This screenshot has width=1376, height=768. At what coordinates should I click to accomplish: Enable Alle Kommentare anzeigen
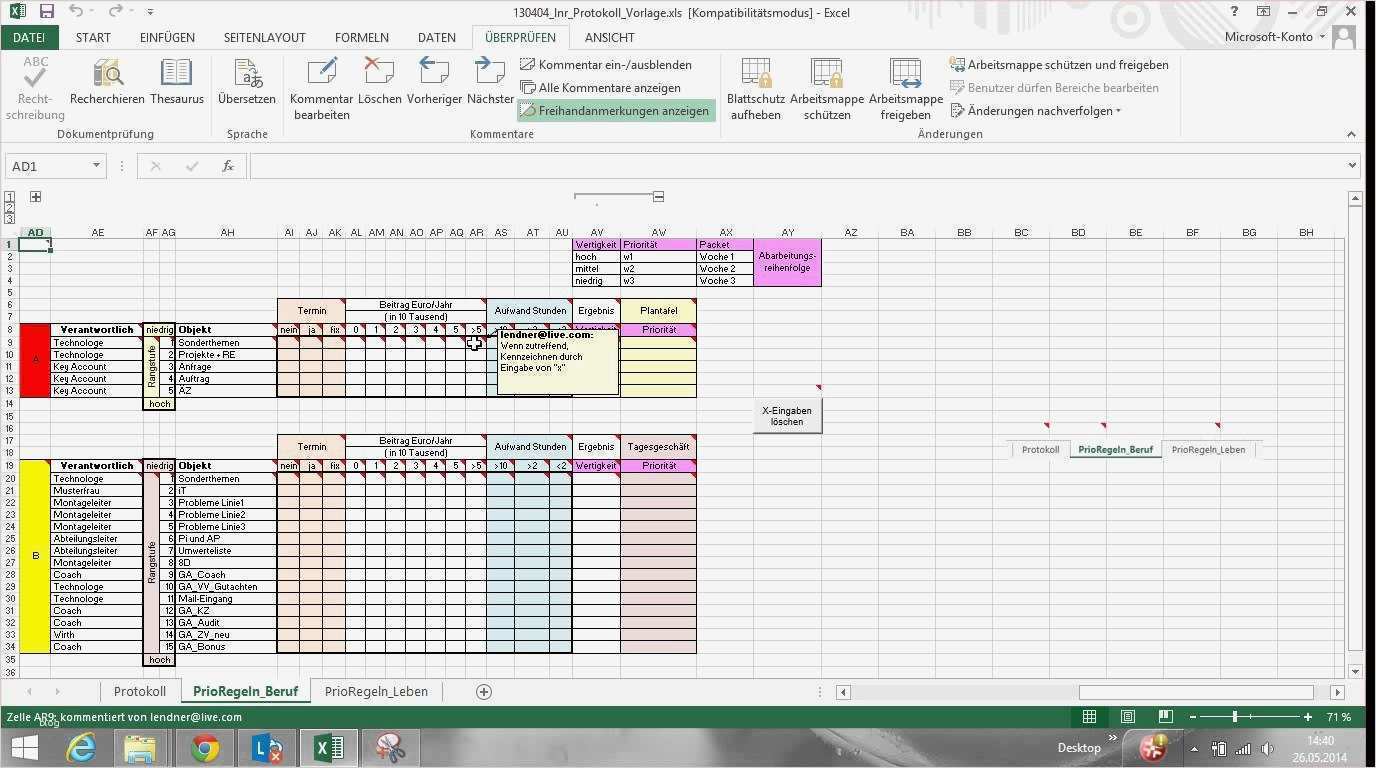pyautogui.click(x=596, y=87)
